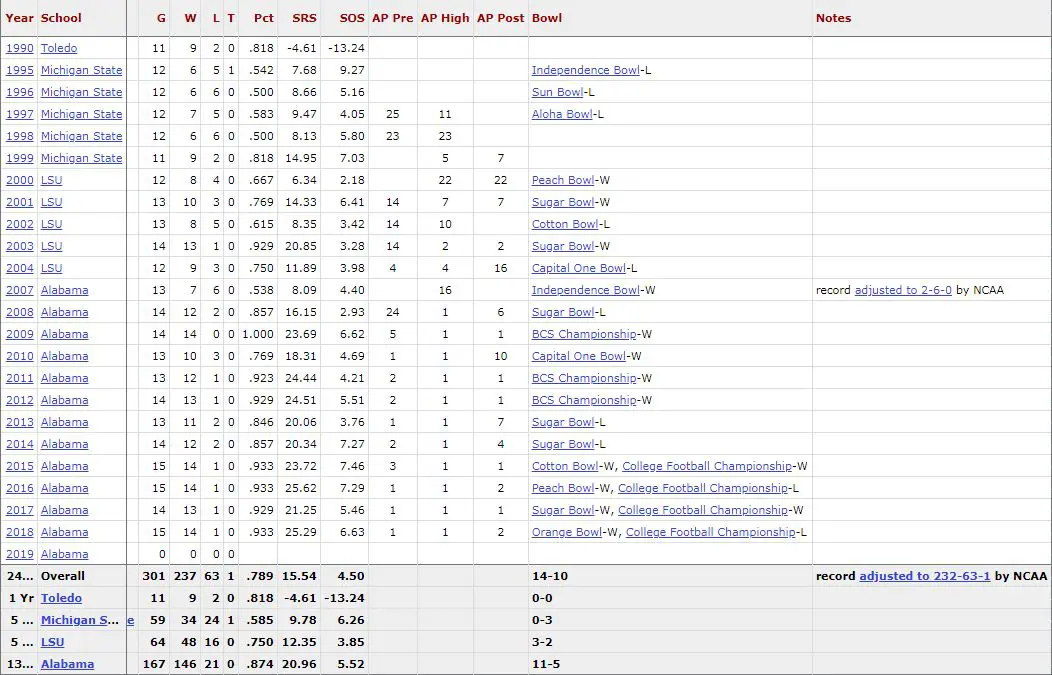Open the Aloha Bowl link

(562, 114)
